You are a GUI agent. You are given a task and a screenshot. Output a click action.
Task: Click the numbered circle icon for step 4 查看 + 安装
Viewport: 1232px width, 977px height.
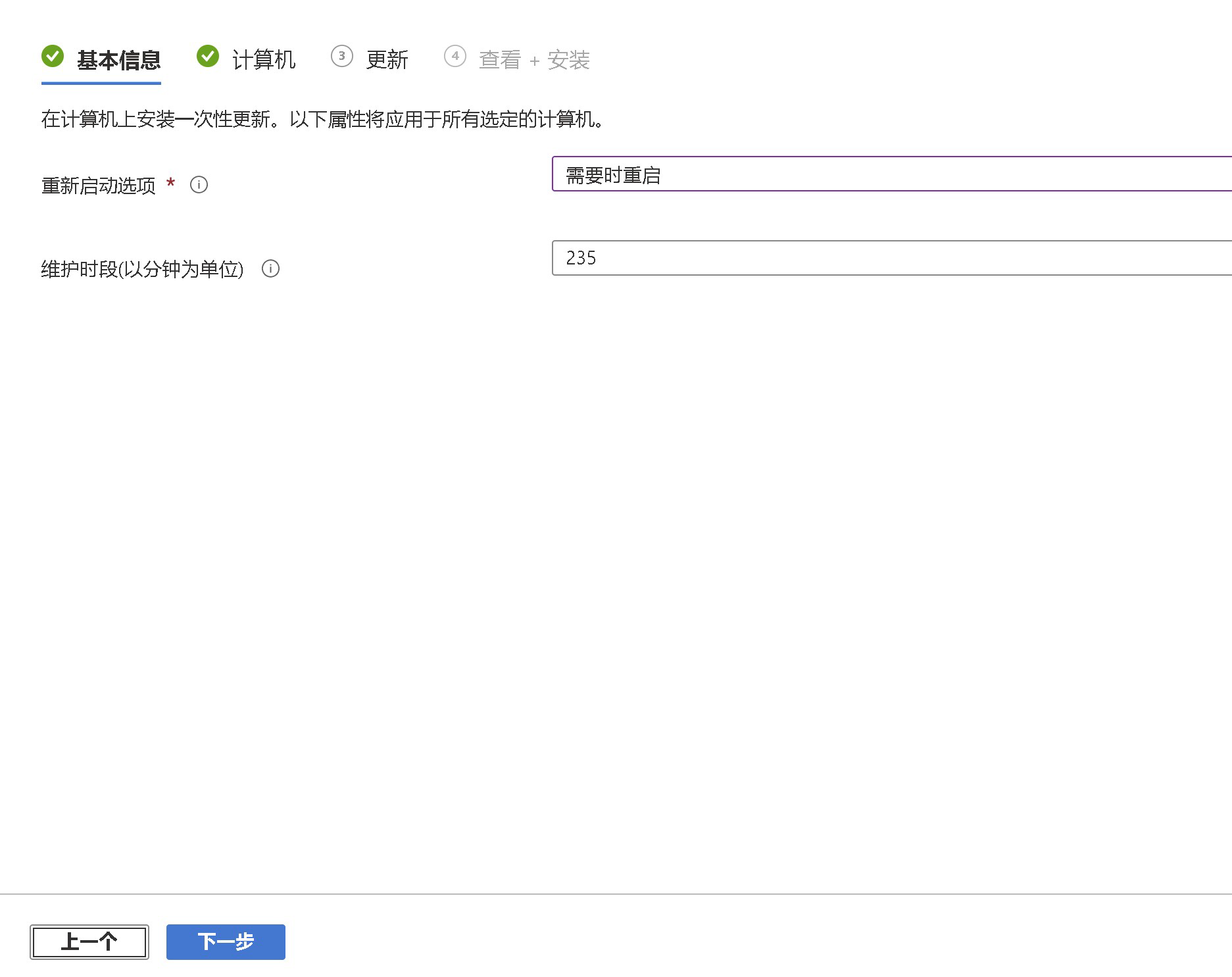click(455, 57)
